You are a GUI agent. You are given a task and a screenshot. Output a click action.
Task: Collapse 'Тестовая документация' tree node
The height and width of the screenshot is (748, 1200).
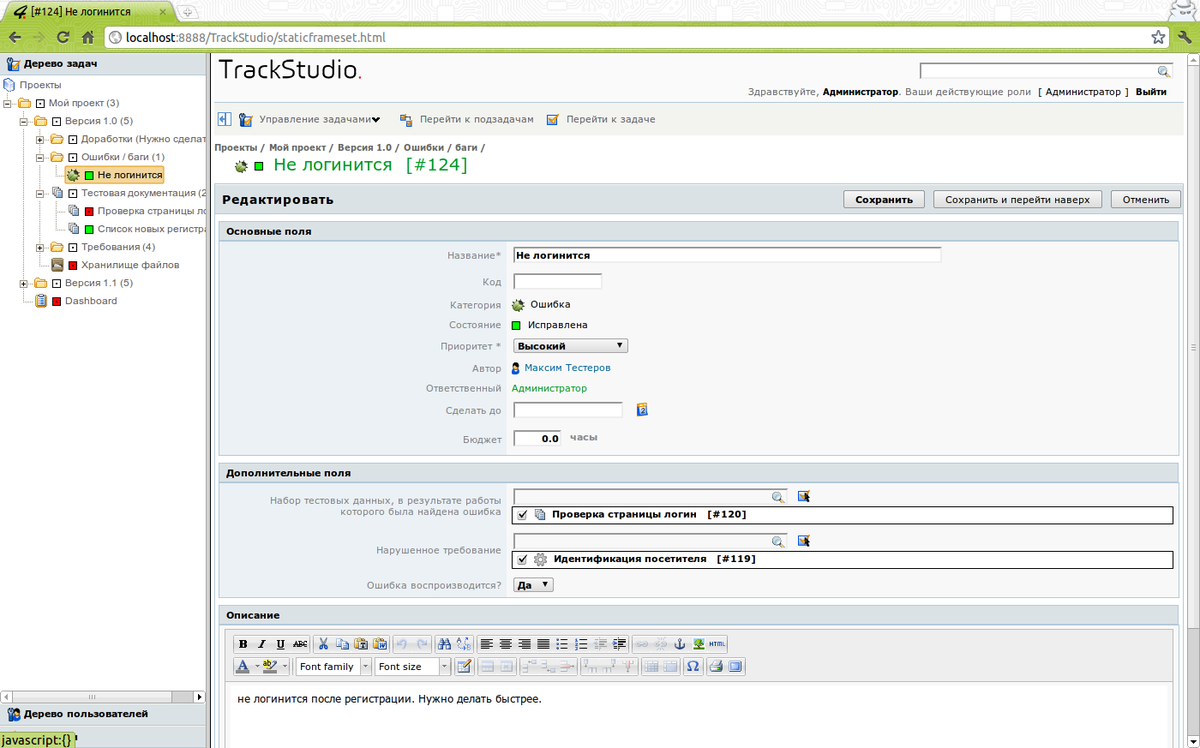point(41,193)
